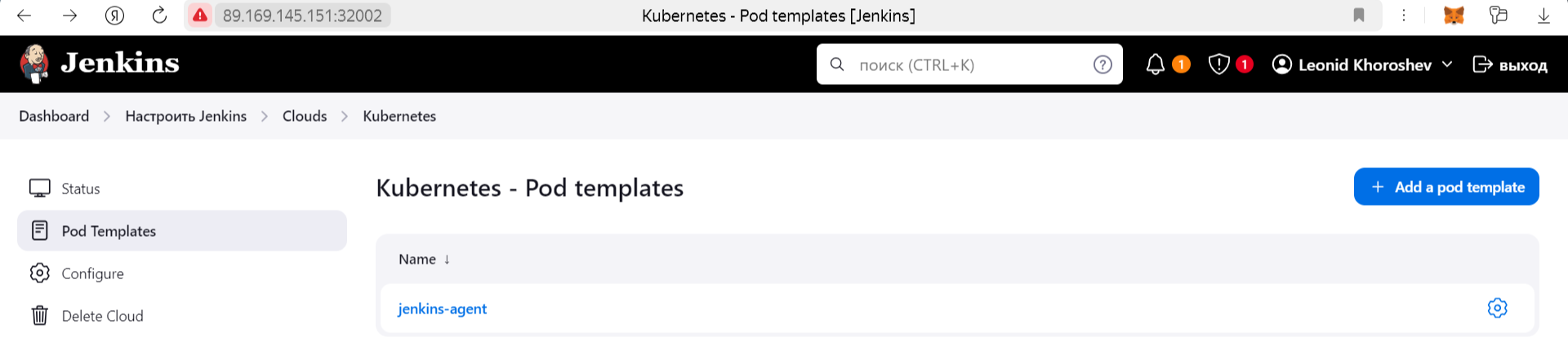Open the browser downloads arrow icon
The width and height of the screenshot is (1568, 342).
1543,16
